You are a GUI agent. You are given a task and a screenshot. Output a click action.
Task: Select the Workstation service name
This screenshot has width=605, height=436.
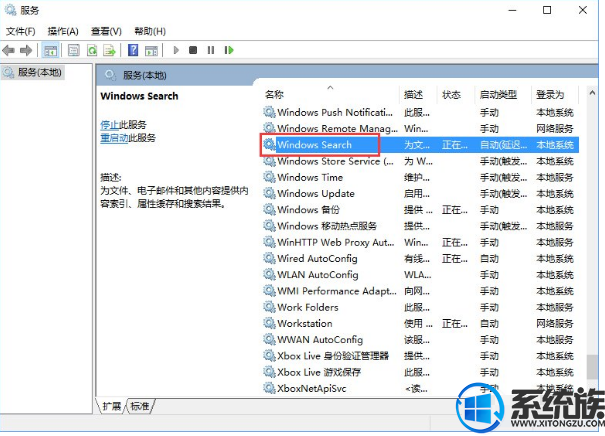305,323
